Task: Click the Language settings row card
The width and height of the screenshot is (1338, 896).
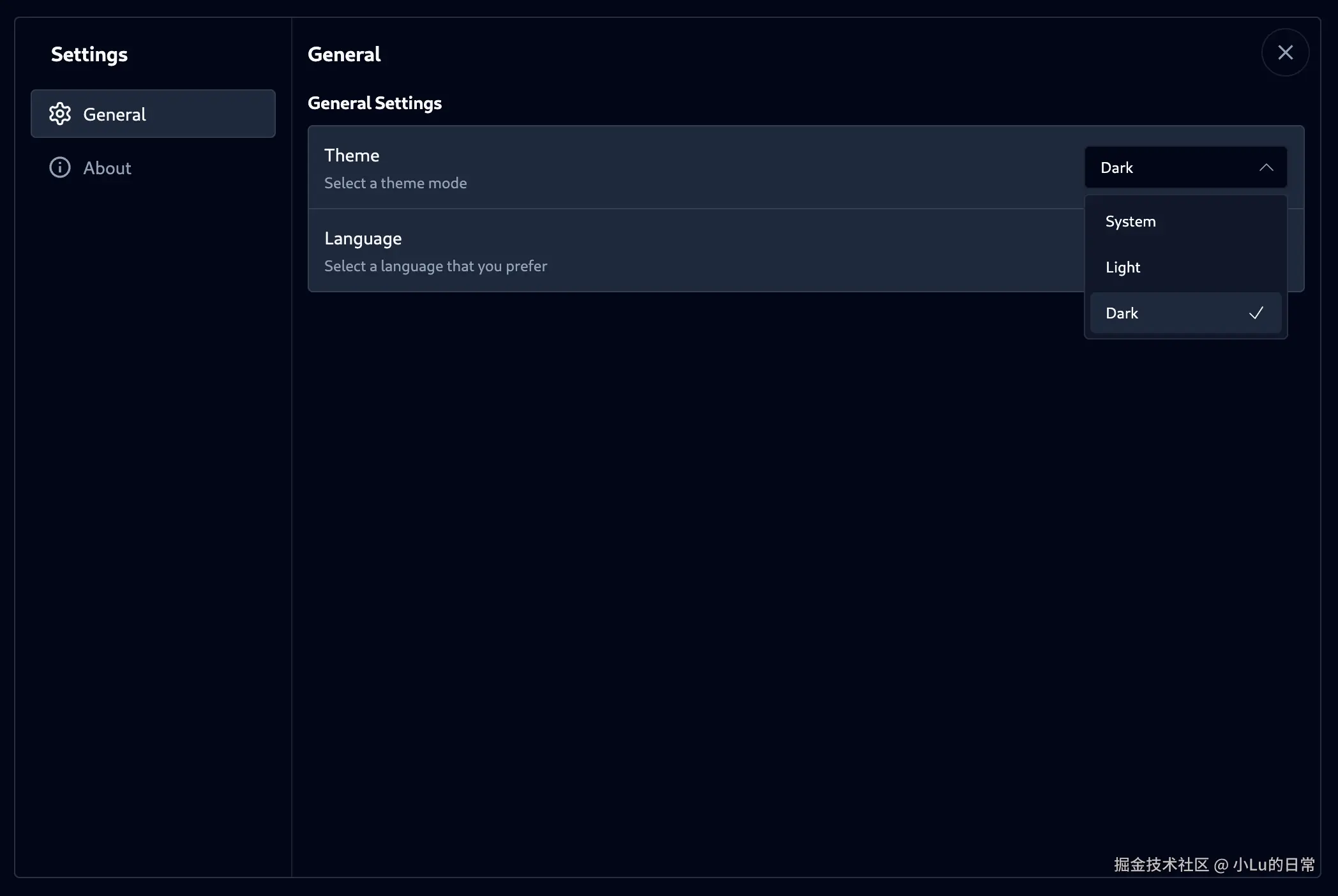Action: coord(766,250)
